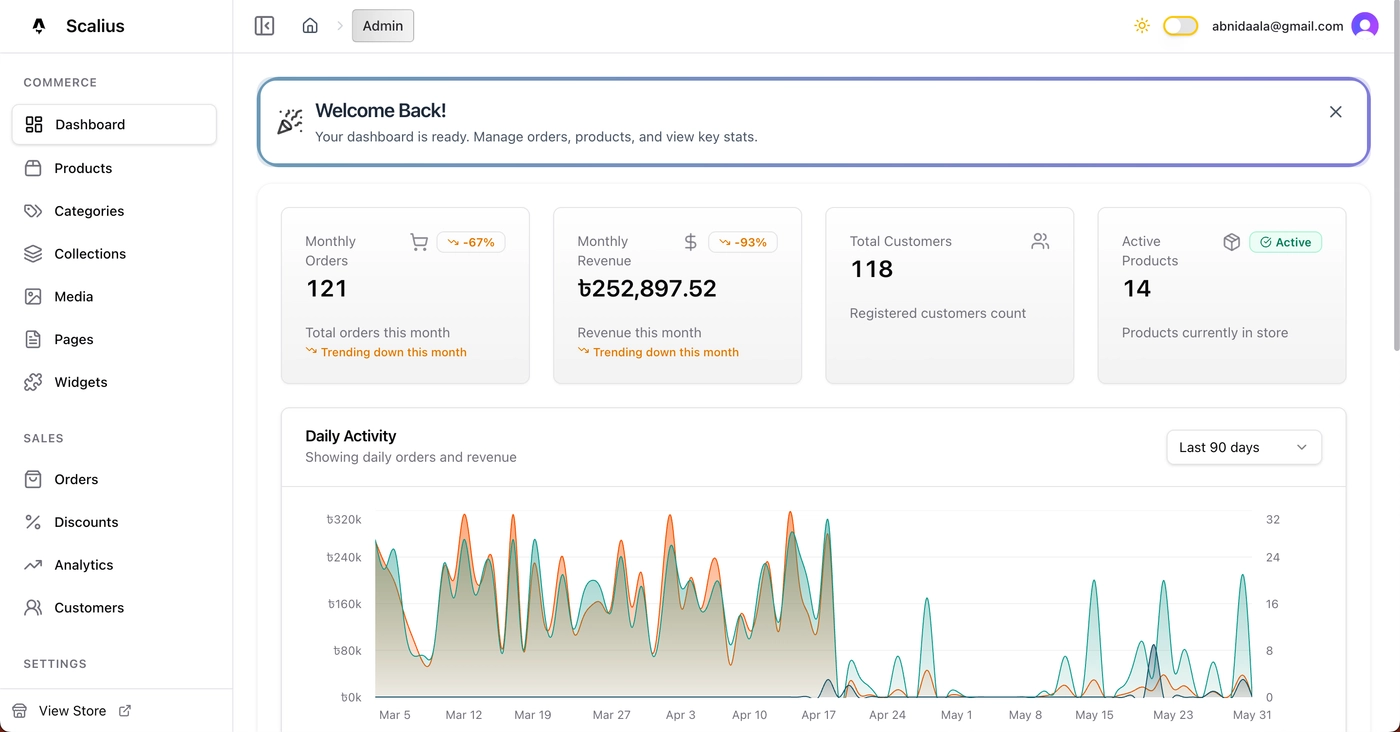Select the Admin breadcrumb tab

coord(383,25)
